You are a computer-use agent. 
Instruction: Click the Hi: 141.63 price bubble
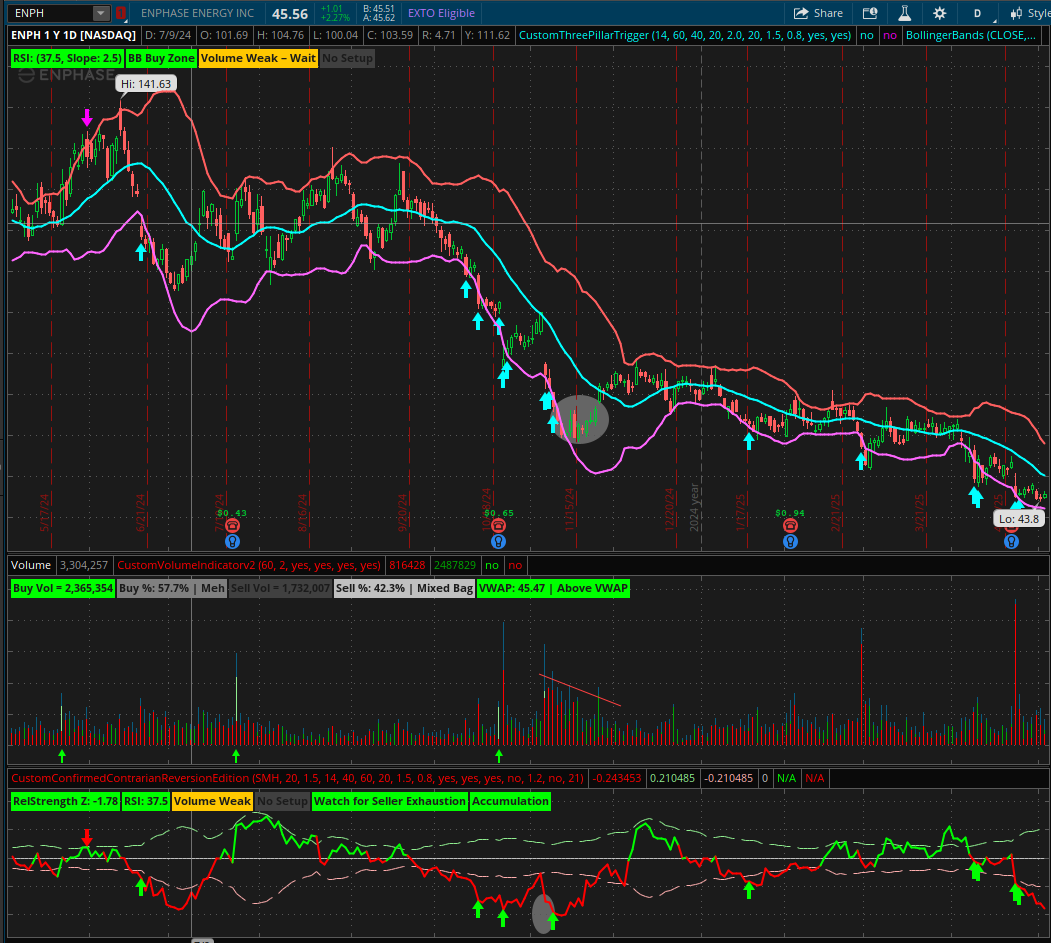(146, 84)
